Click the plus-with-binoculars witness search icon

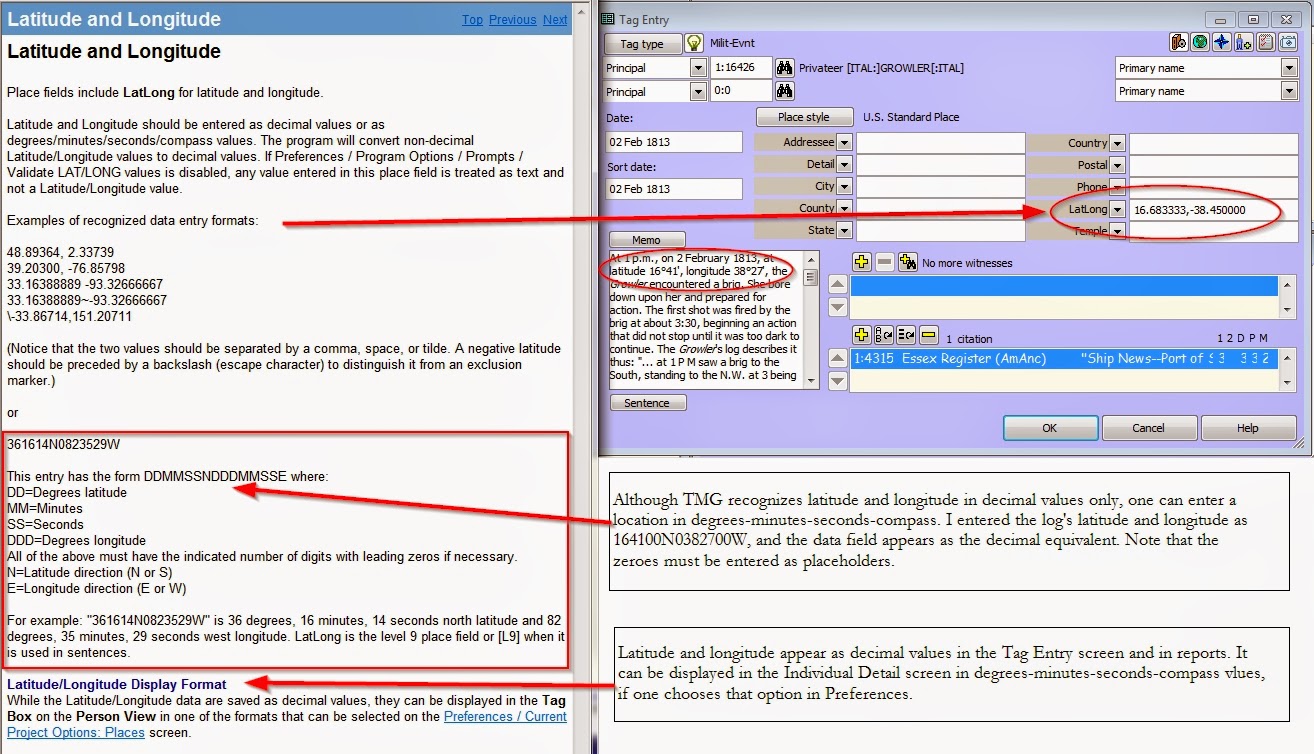pyautogui.click(x=907, y=262)
